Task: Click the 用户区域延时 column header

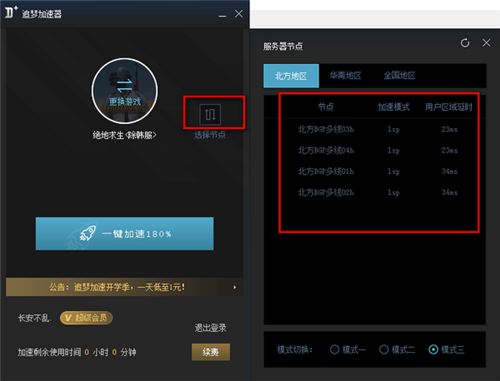Action: 449,107
